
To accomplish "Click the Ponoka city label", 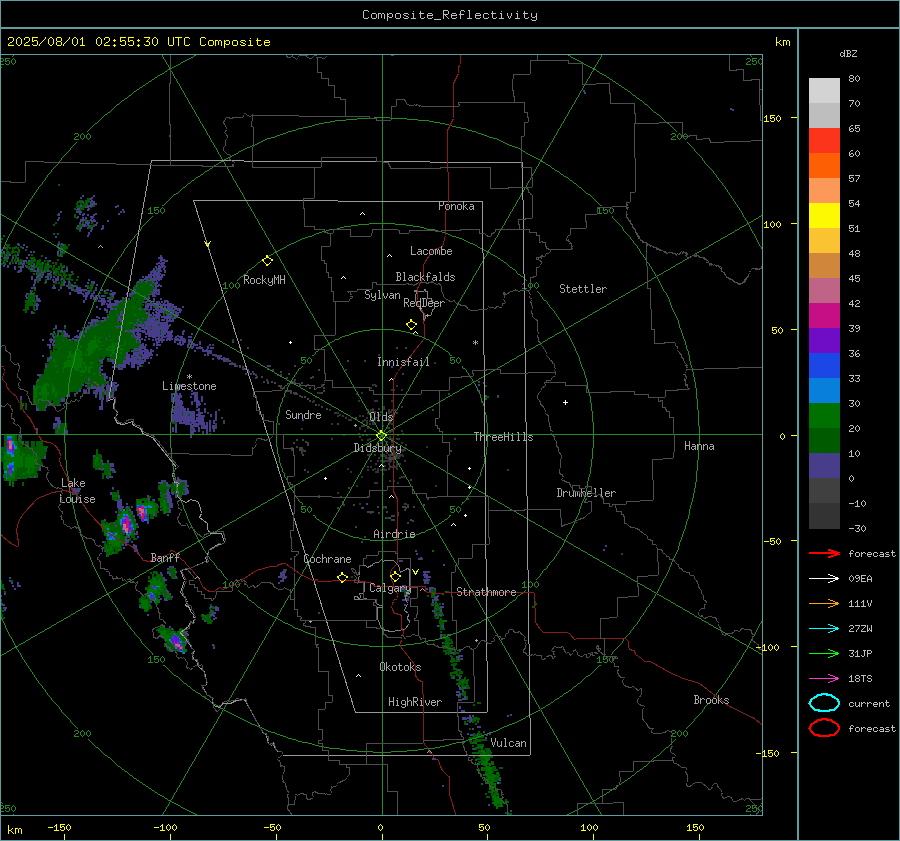I will click(456, 206).
